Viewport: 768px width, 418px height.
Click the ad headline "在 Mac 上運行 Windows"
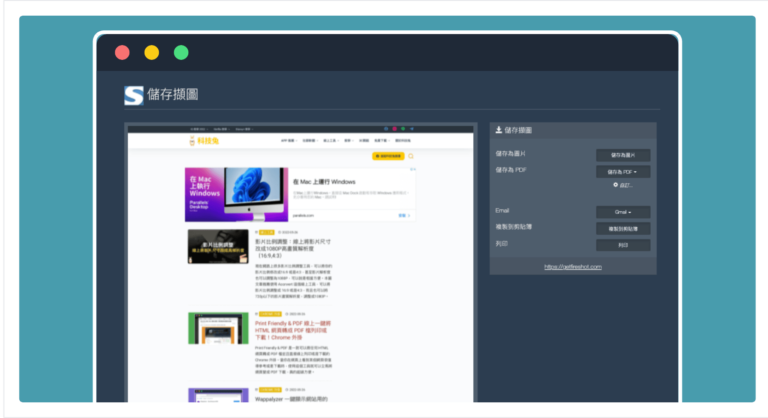pos(324,182)
